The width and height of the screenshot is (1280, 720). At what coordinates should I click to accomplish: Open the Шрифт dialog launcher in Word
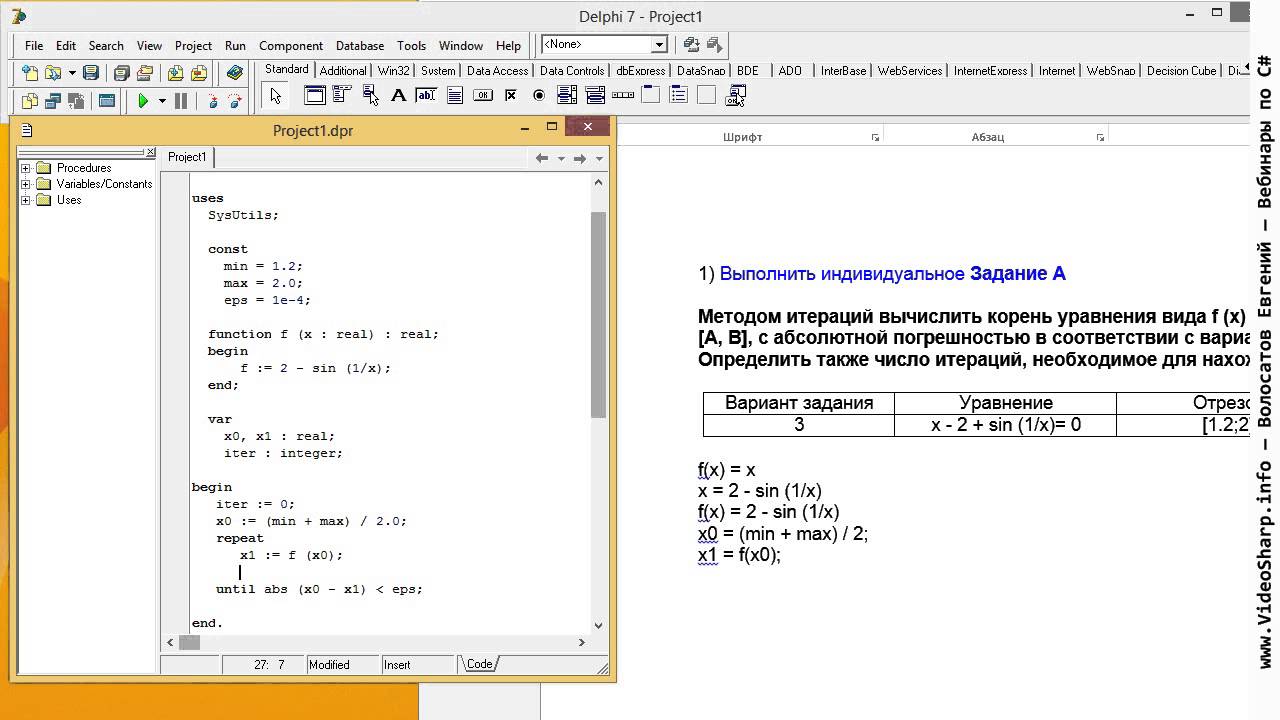[x=875, y=137]
